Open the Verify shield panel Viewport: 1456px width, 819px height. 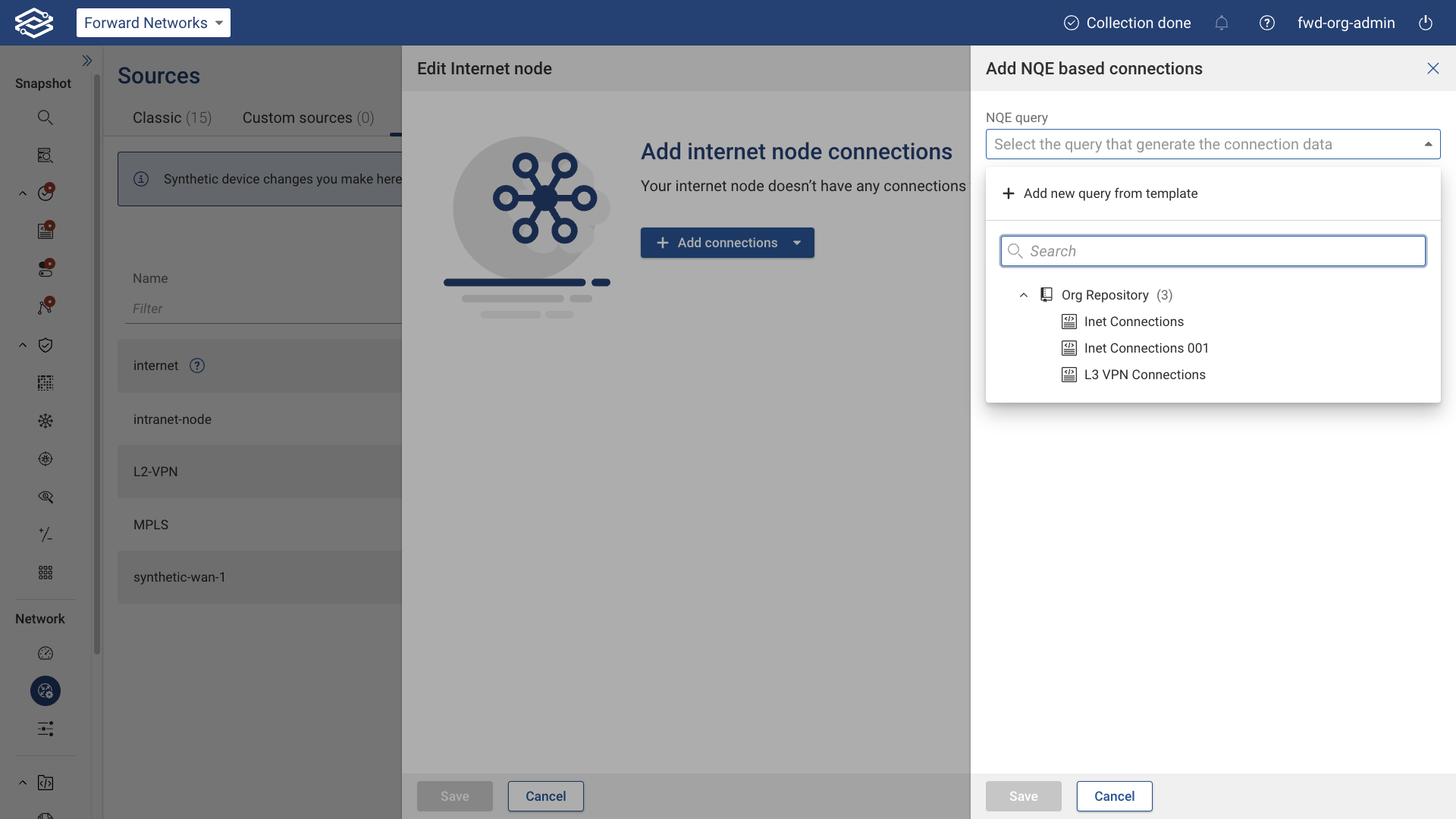45,345
